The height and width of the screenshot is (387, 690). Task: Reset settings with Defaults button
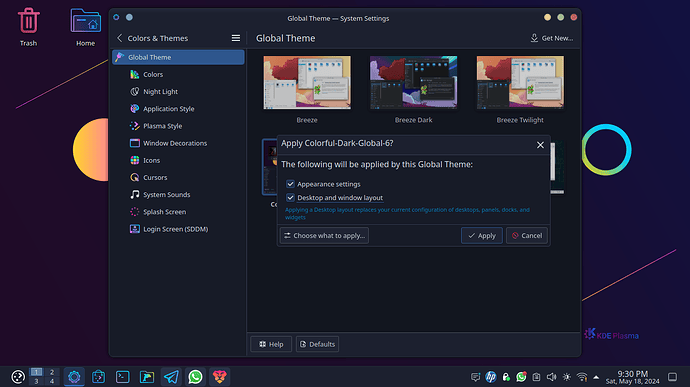[x=317, y=344]
